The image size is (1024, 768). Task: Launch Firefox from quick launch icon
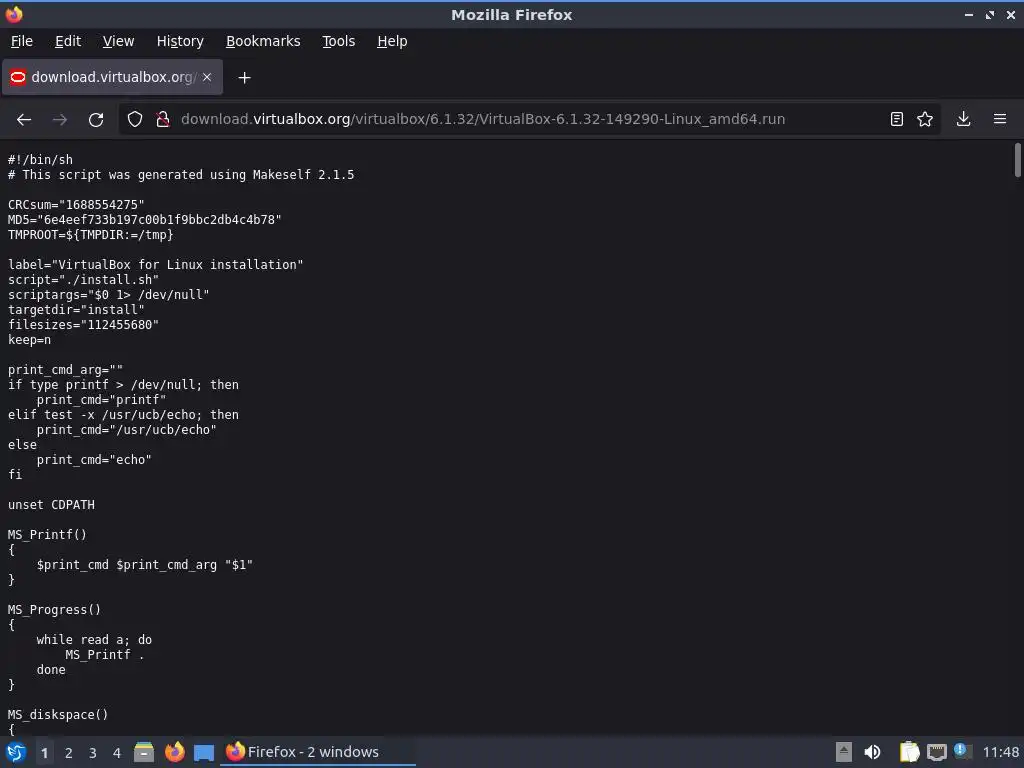[174, 752]
